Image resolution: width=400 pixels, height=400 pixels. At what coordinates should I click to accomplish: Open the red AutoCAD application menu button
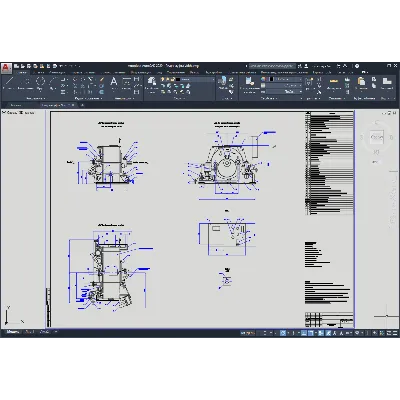[x=6, y=68]
